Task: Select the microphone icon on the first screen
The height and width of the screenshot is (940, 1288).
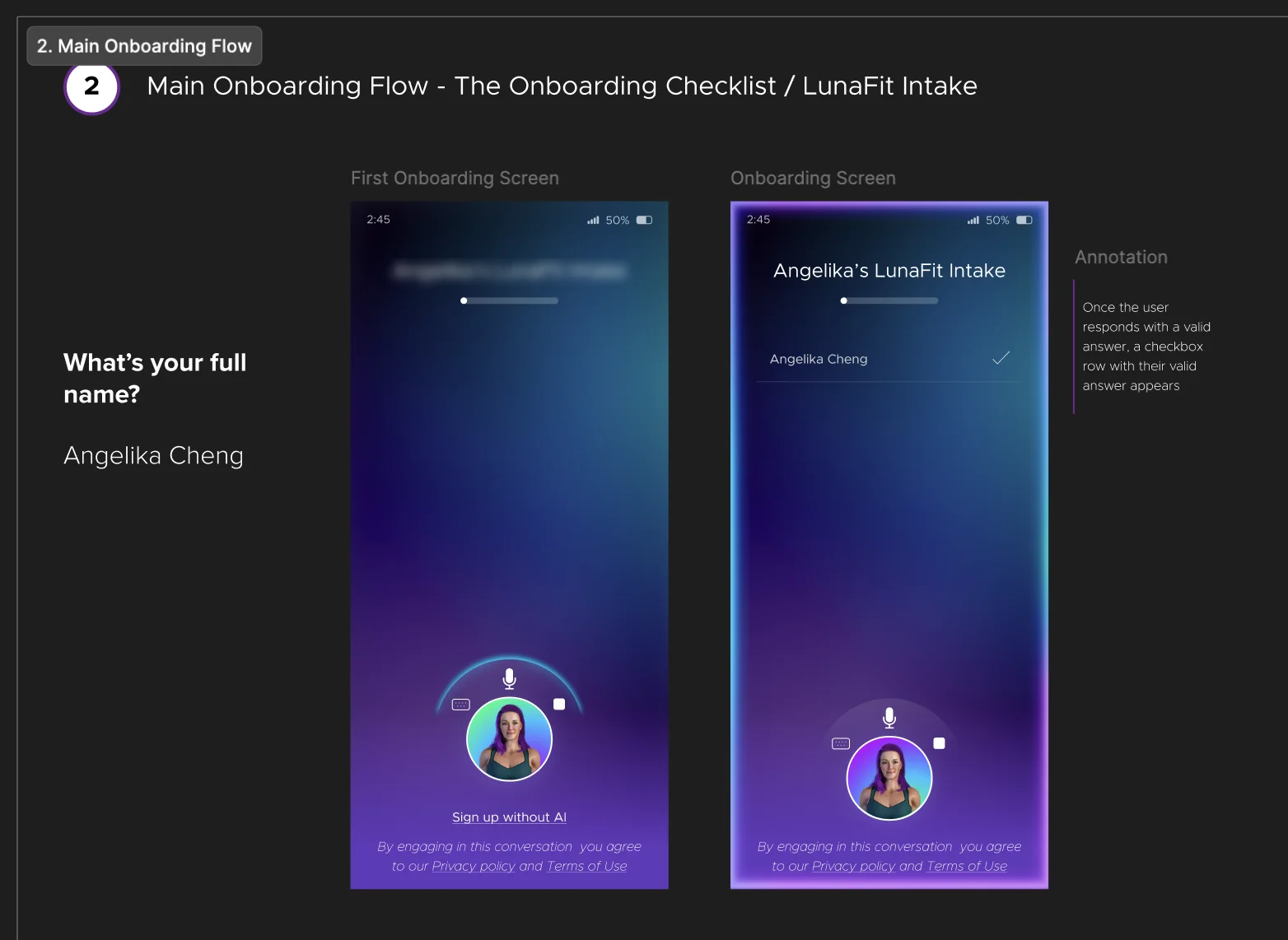Action: [x=509, y=677]
